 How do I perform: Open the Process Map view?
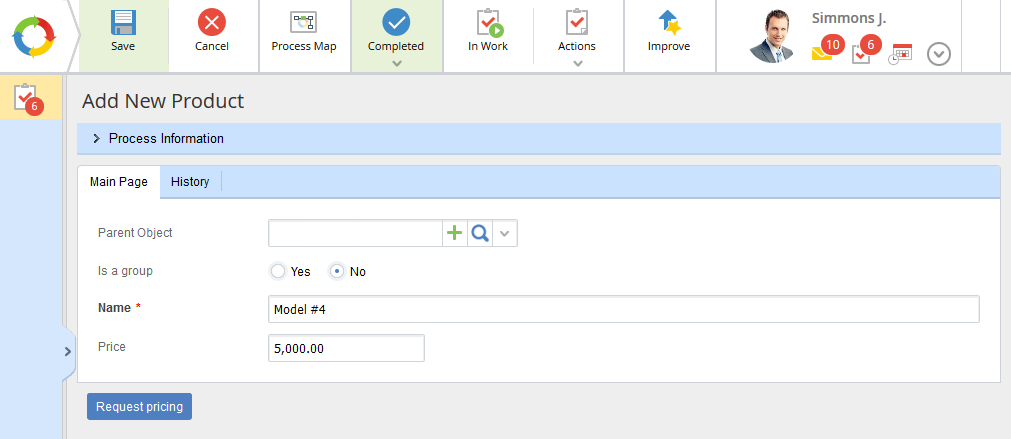point(303,24)
